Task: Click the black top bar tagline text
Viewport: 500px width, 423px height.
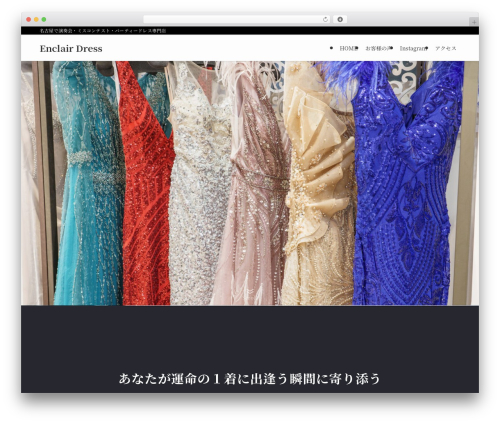Action: click(x=103, y=31)
